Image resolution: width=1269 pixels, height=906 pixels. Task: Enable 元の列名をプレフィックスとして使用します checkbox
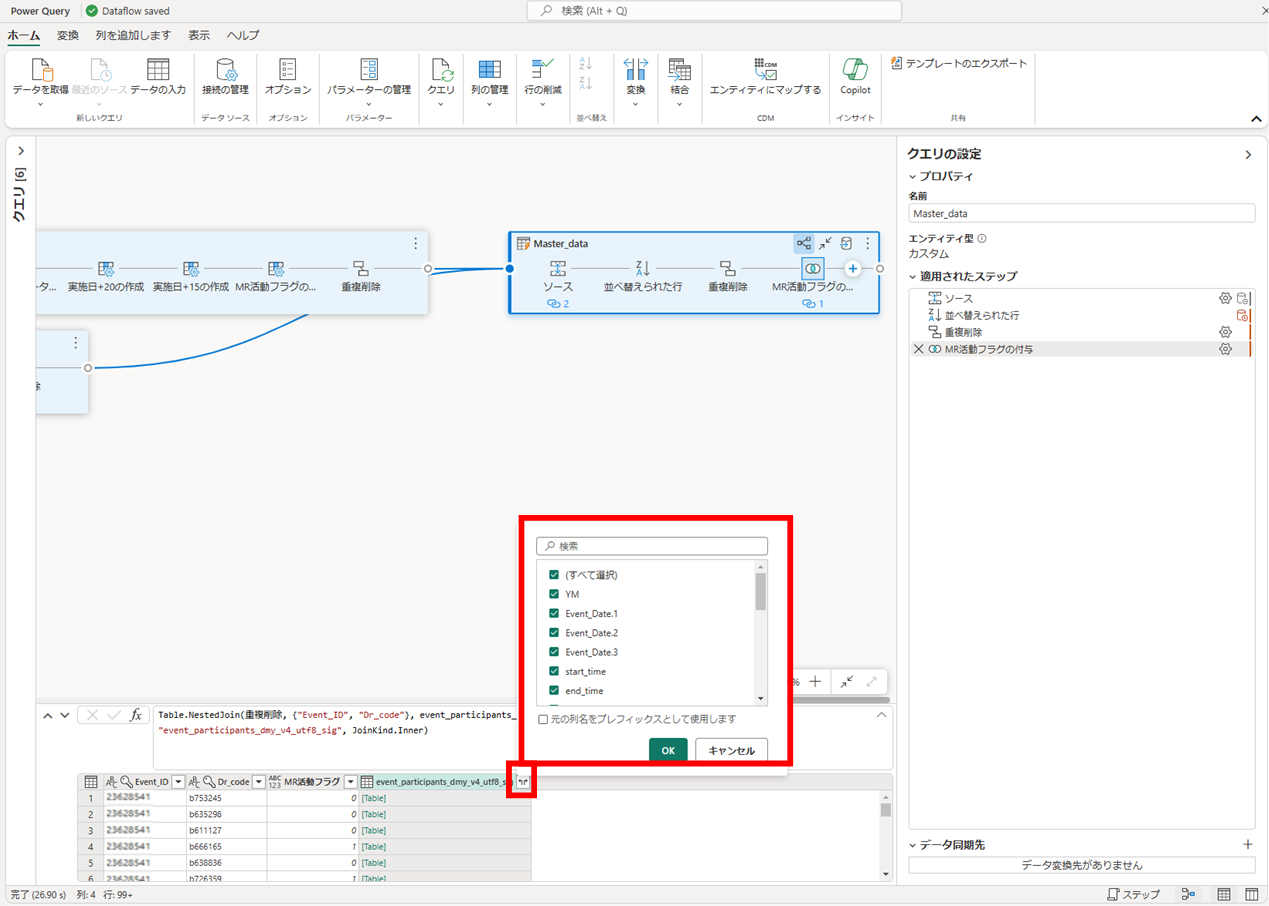(x=543, y=719)
